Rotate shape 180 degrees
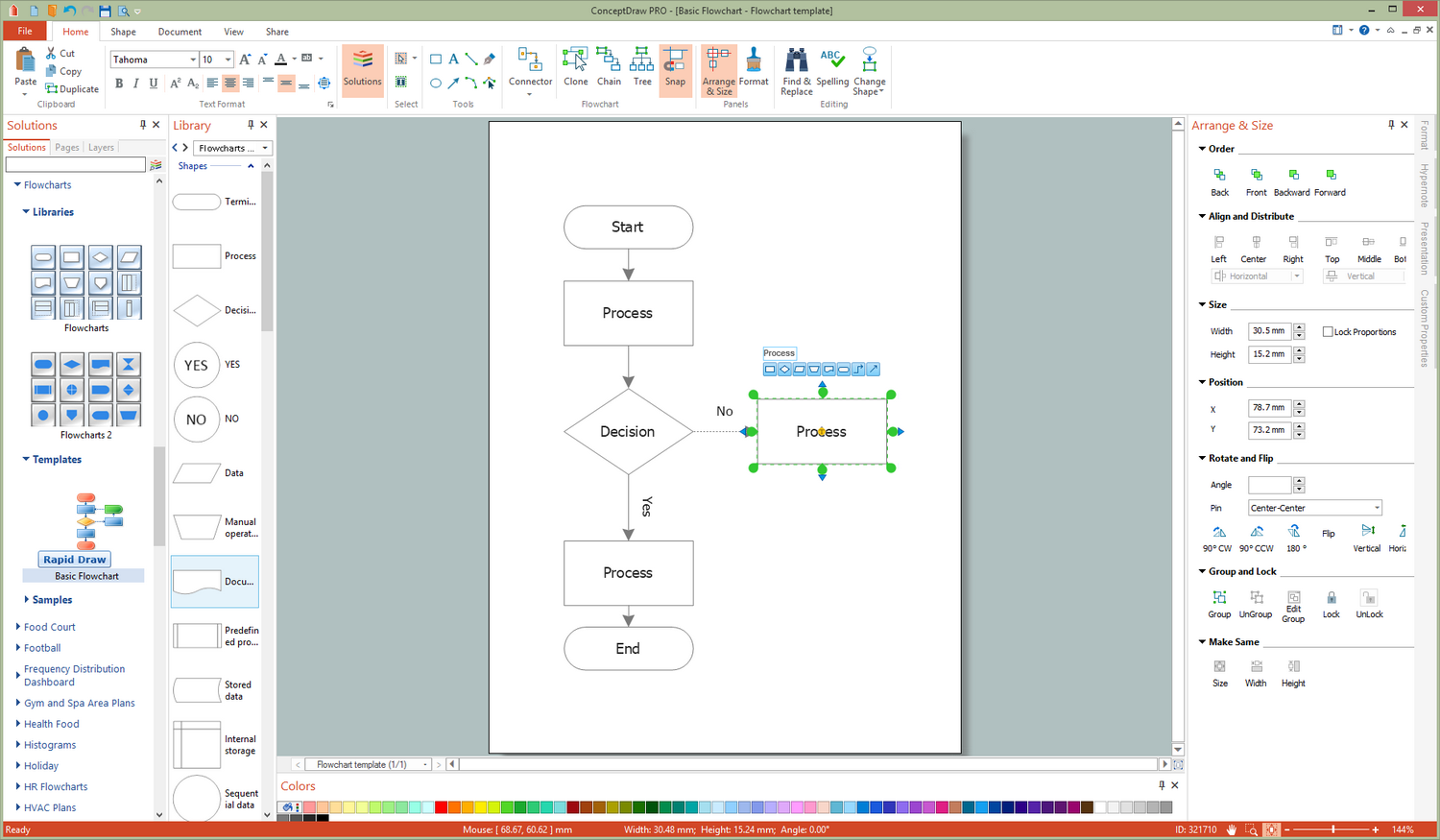The image size is (1440, 840). [1295, 539]
